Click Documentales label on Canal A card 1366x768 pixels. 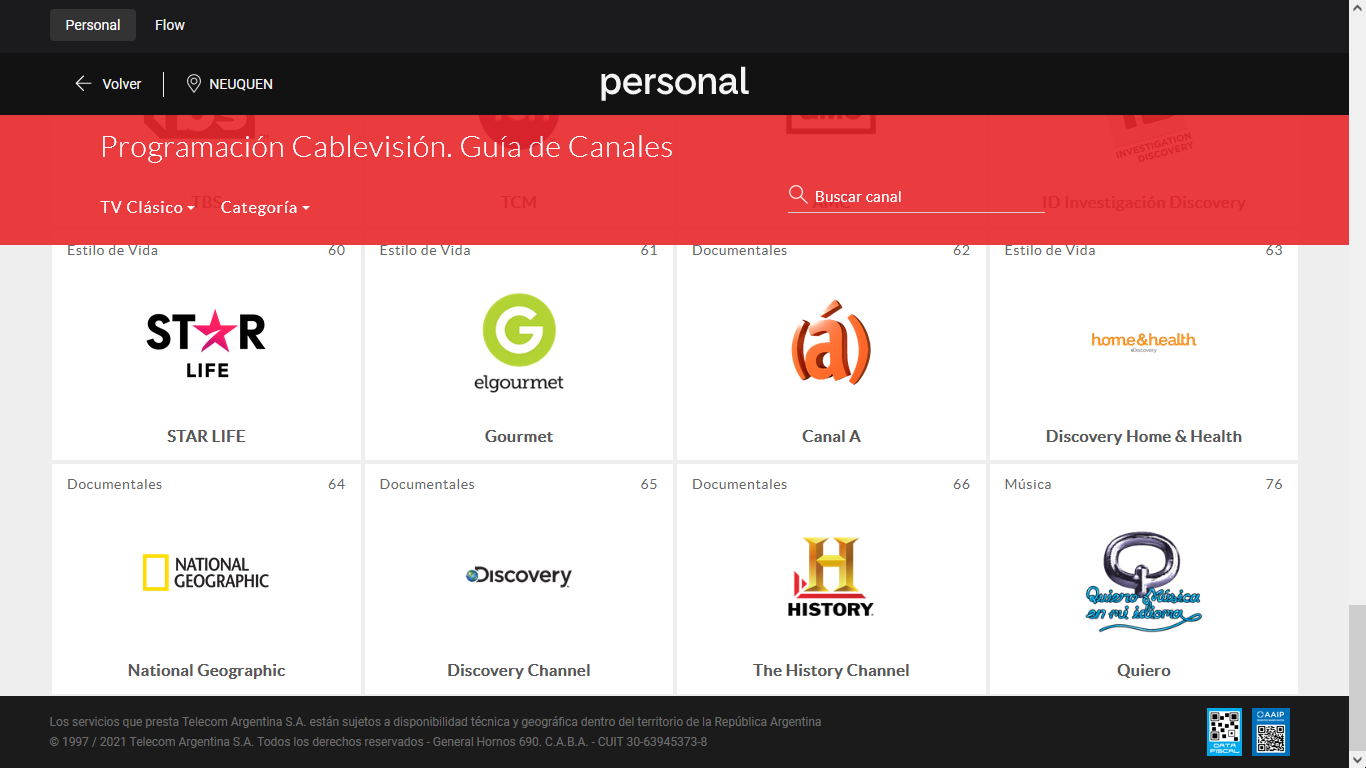pyautogui.click(x=740, y=250)
